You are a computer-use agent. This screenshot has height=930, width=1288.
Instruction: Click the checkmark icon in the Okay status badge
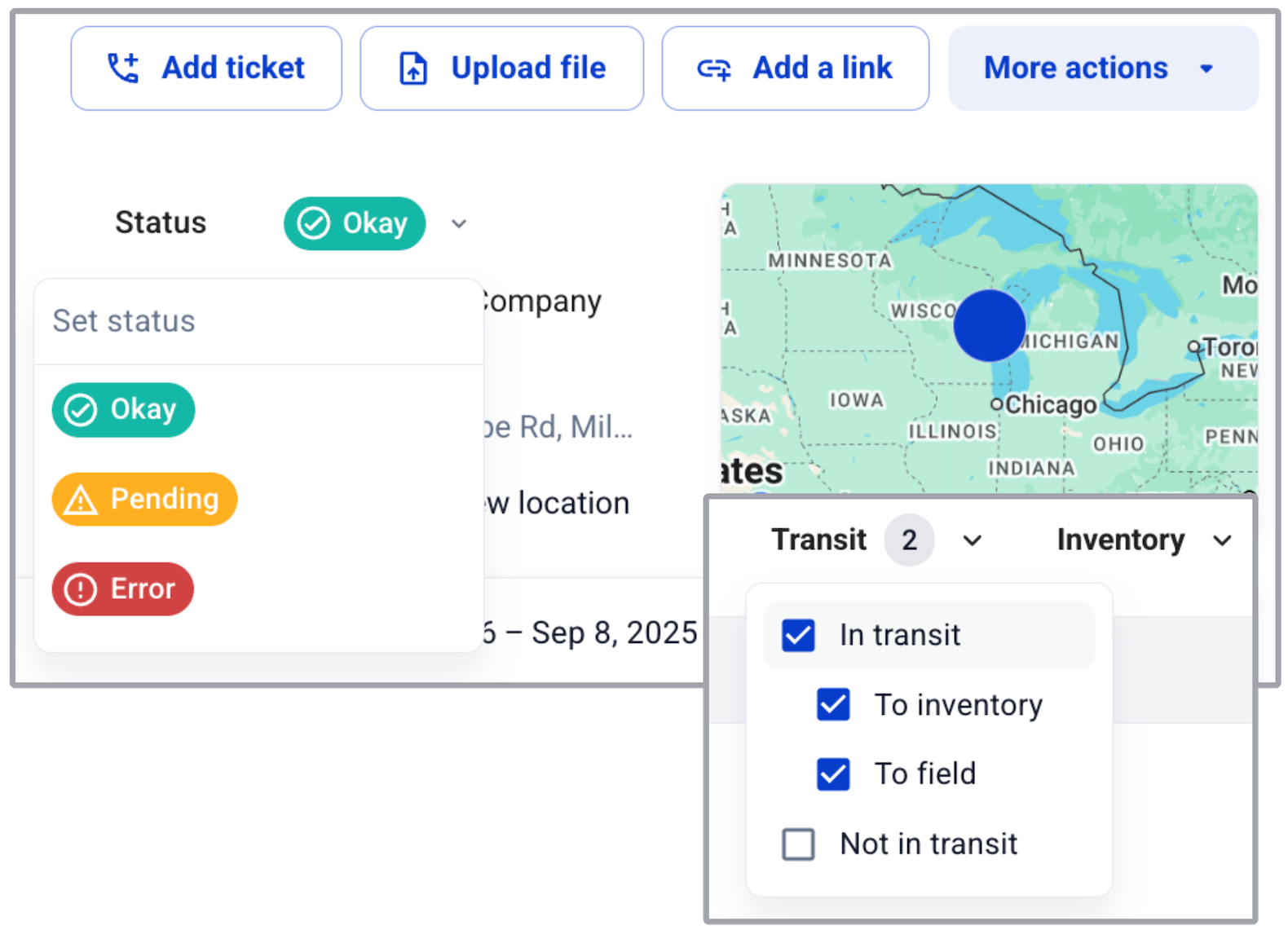tap(313, 223)
